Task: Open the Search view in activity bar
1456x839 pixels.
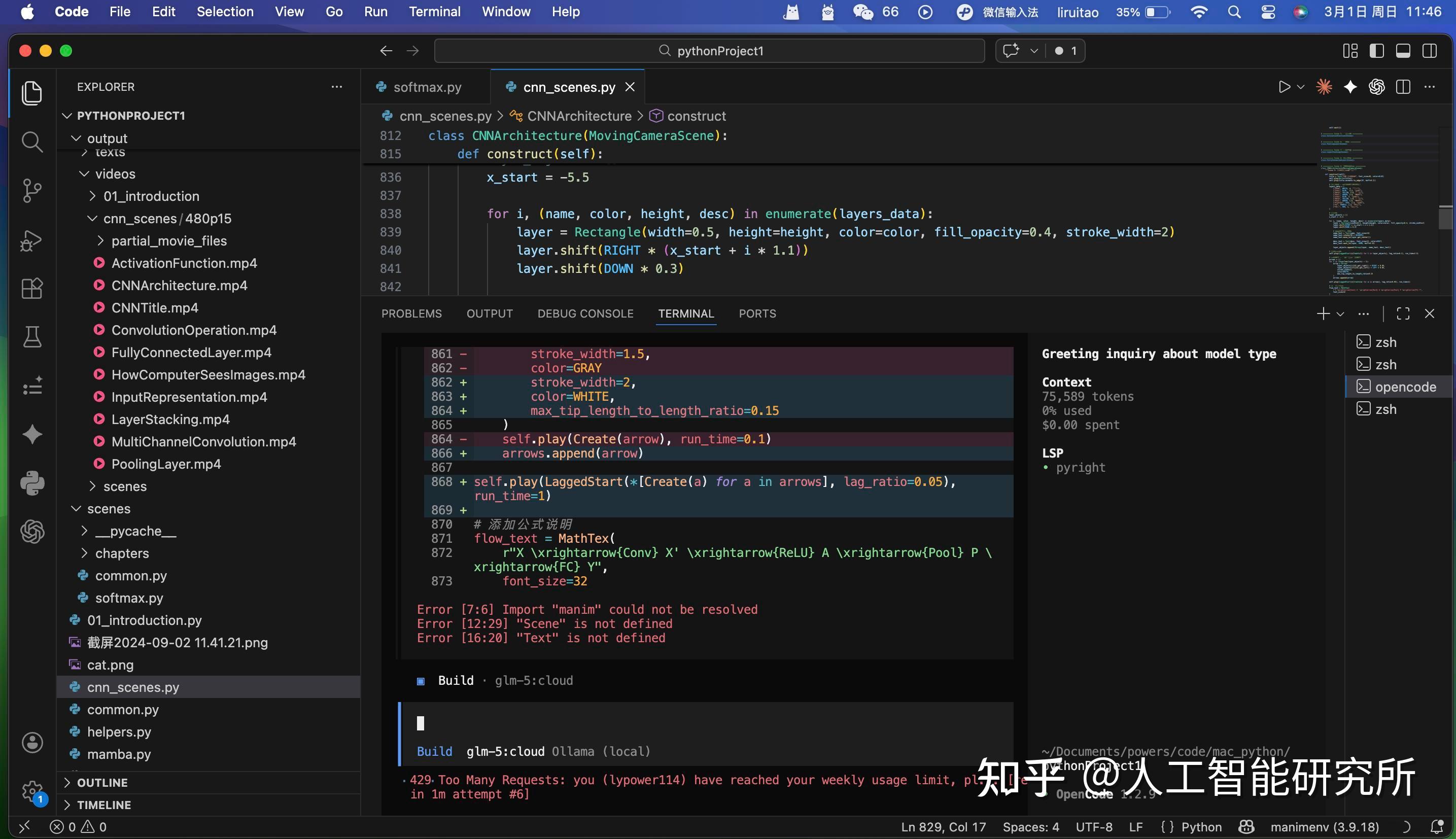Action: coord(31,142)
